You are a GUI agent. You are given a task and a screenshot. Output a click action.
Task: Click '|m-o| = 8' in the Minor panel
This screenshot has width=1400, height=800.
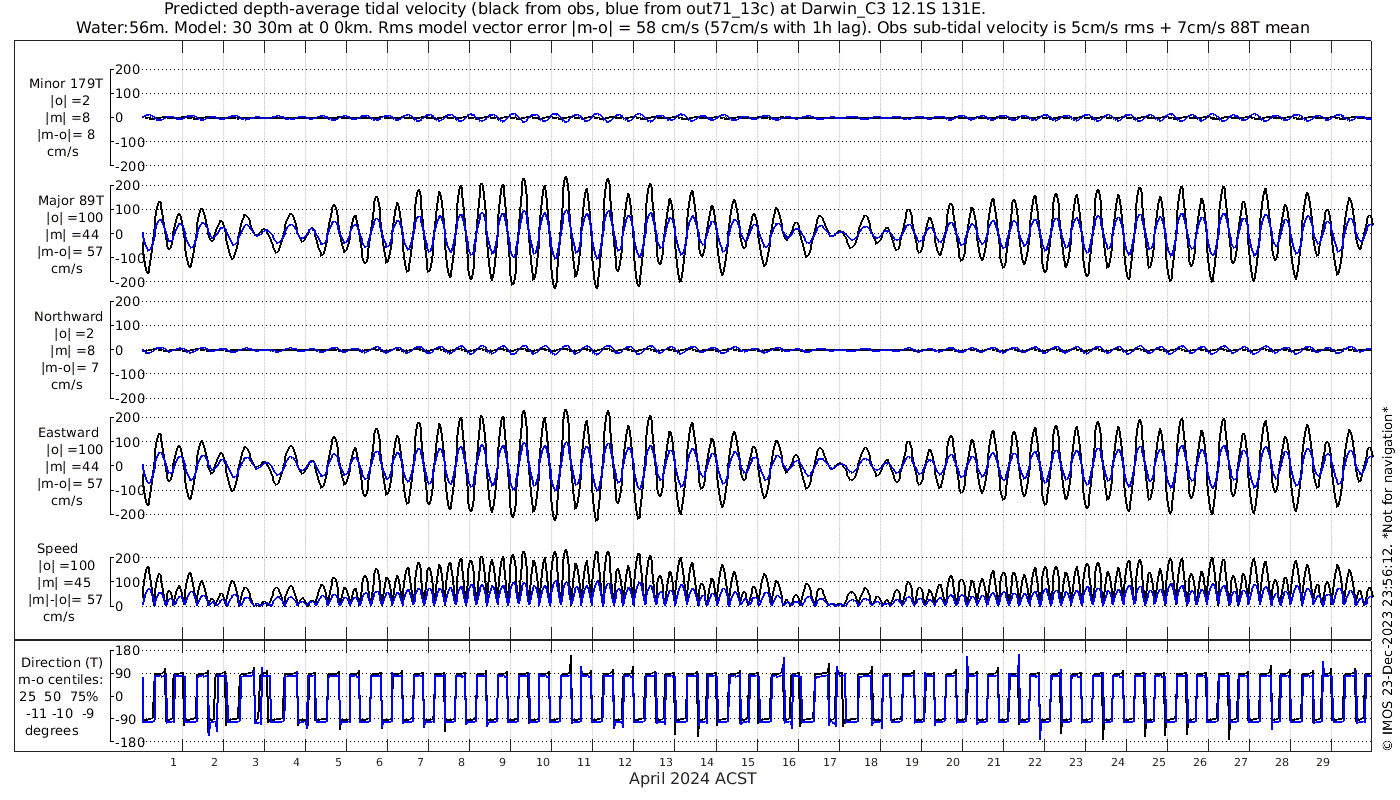[67, 134]
